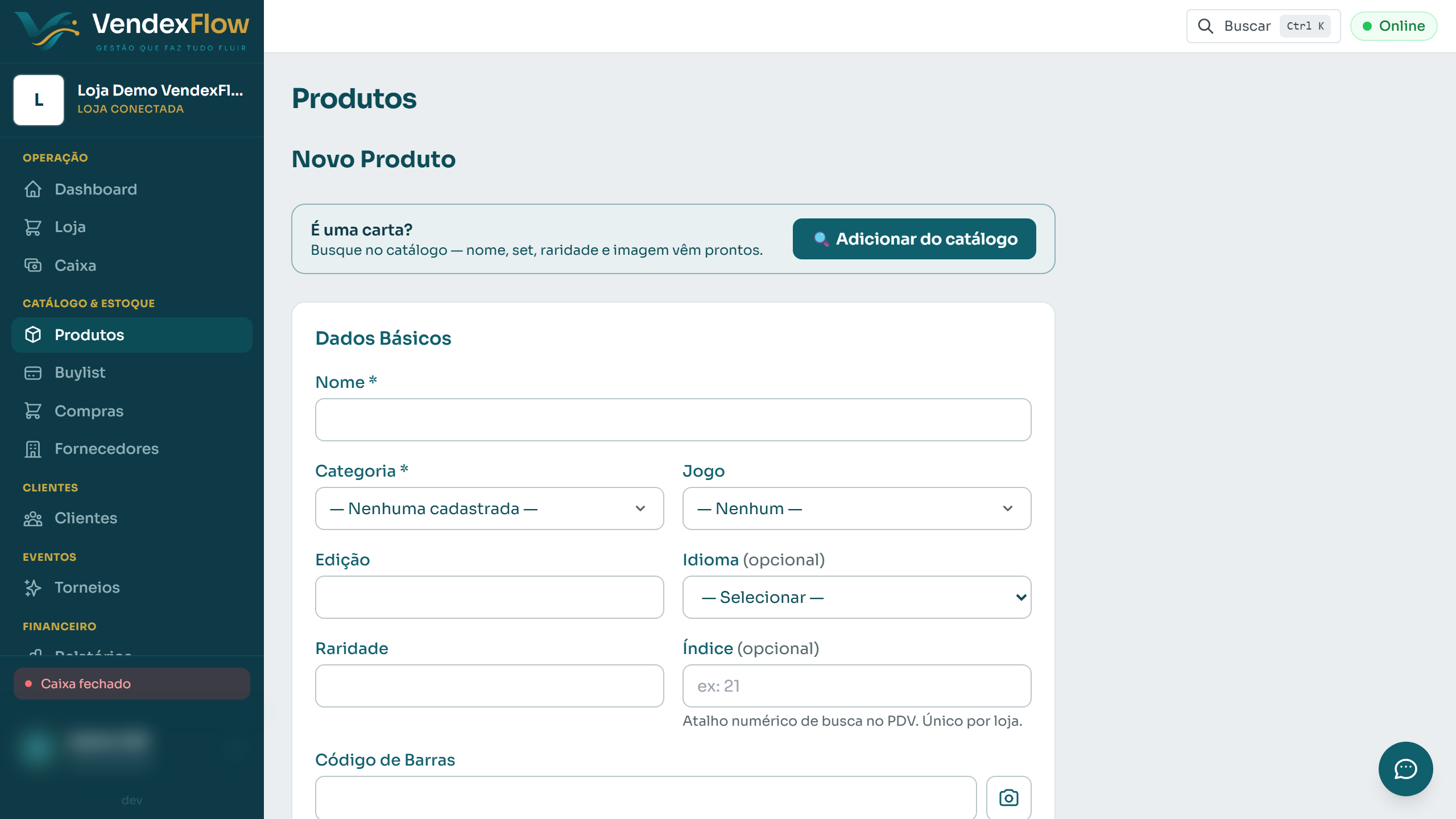Click 'É uma carta?' text
Viewport: 1456px width, 819px height.
(x=362, y=230)
